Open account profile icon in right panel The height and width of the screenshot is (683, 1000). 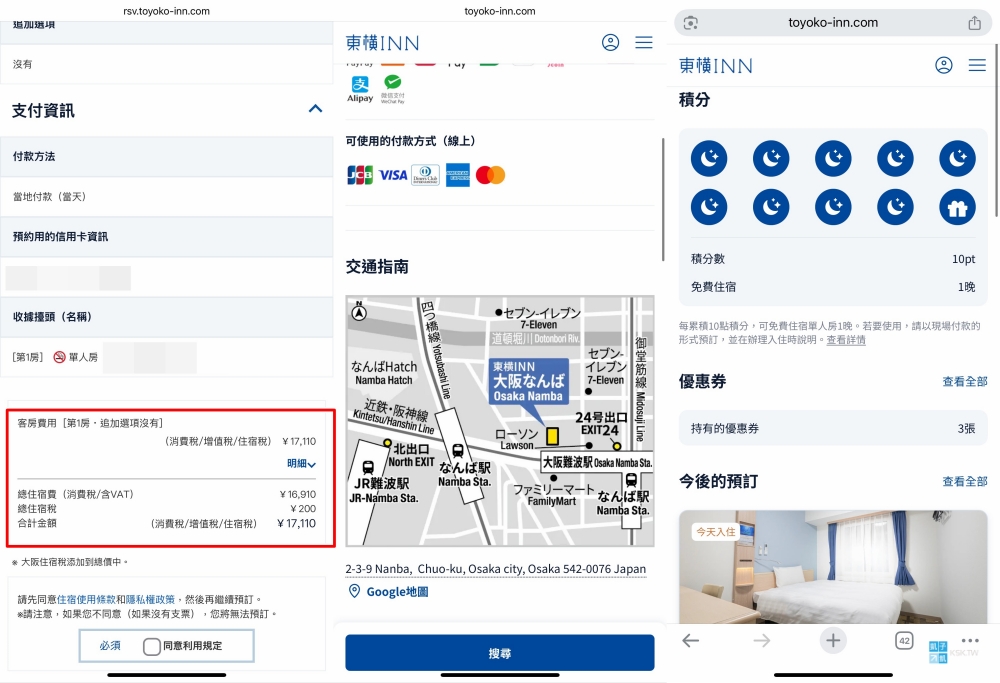click(944, 65)
